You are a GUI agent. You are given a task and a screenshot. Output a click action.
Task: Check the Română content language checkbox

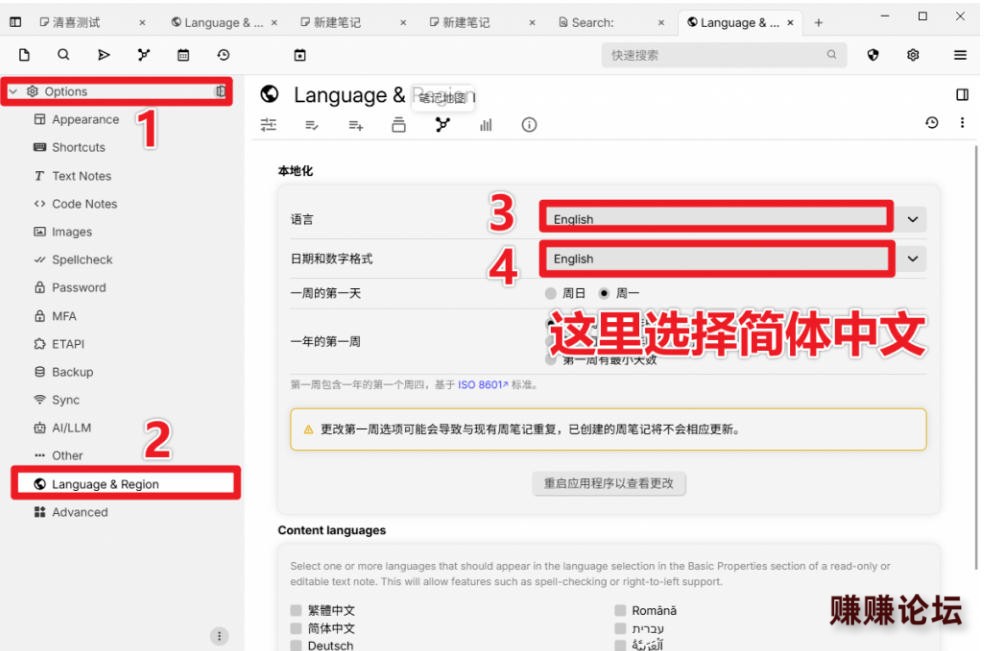pos(620,610)
